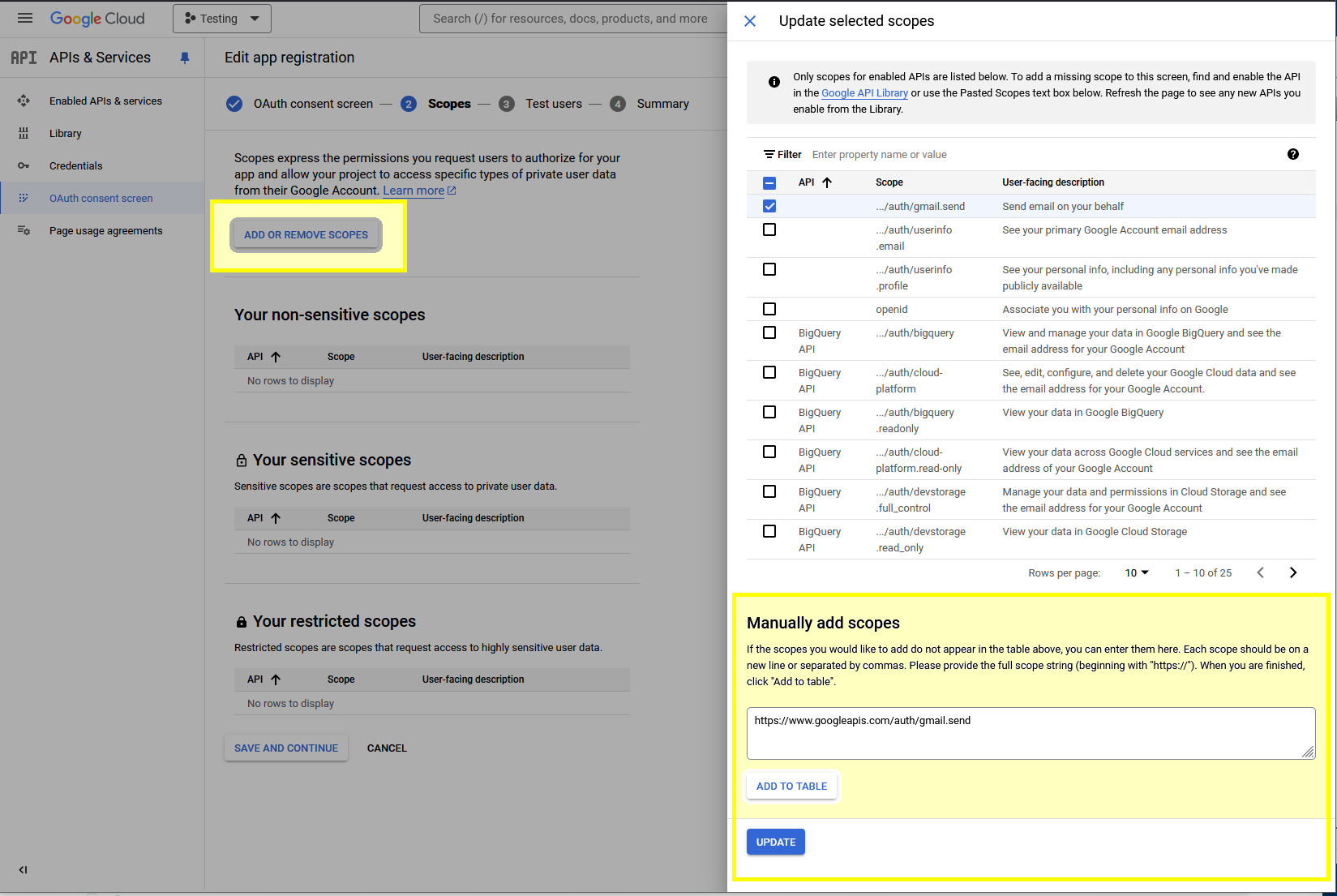Image resolution: width=1337 pixels, height=896 pixels.
Task: Click the manual scopes text area
Action: (x=1031, y=734)
